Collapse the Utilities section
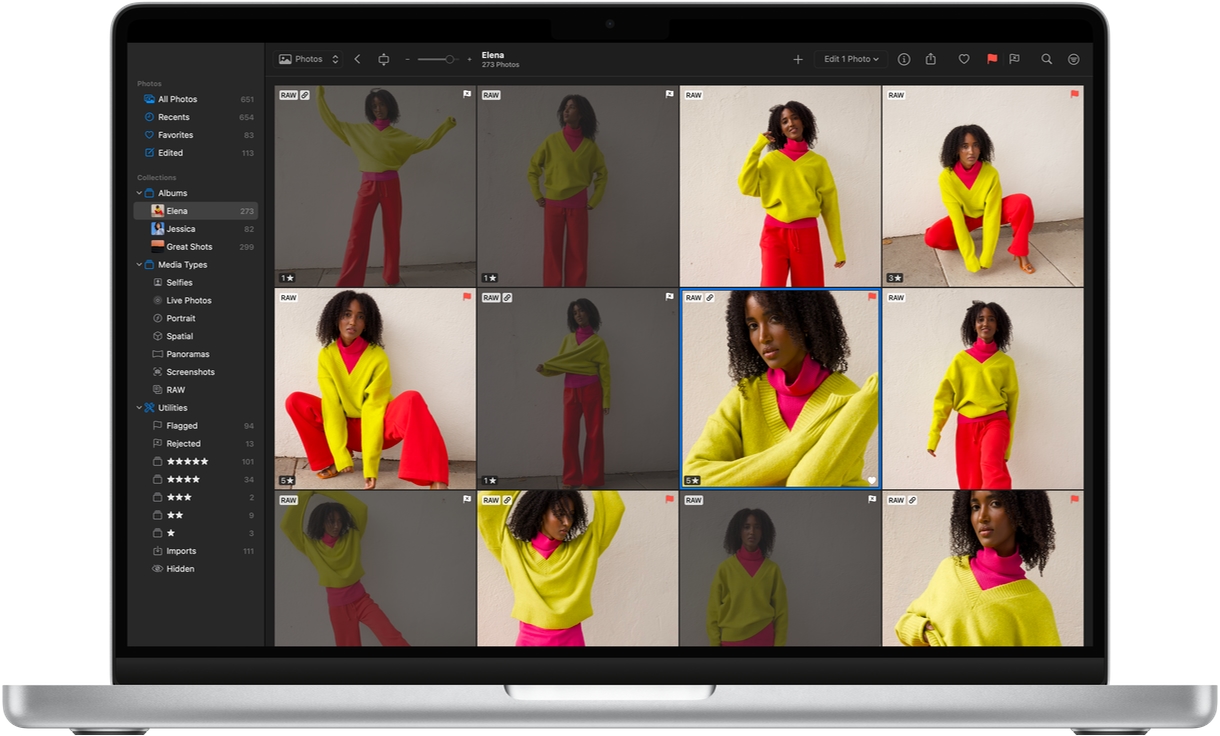This screenshot has height=736, width=1220. [x=139, y=408]
